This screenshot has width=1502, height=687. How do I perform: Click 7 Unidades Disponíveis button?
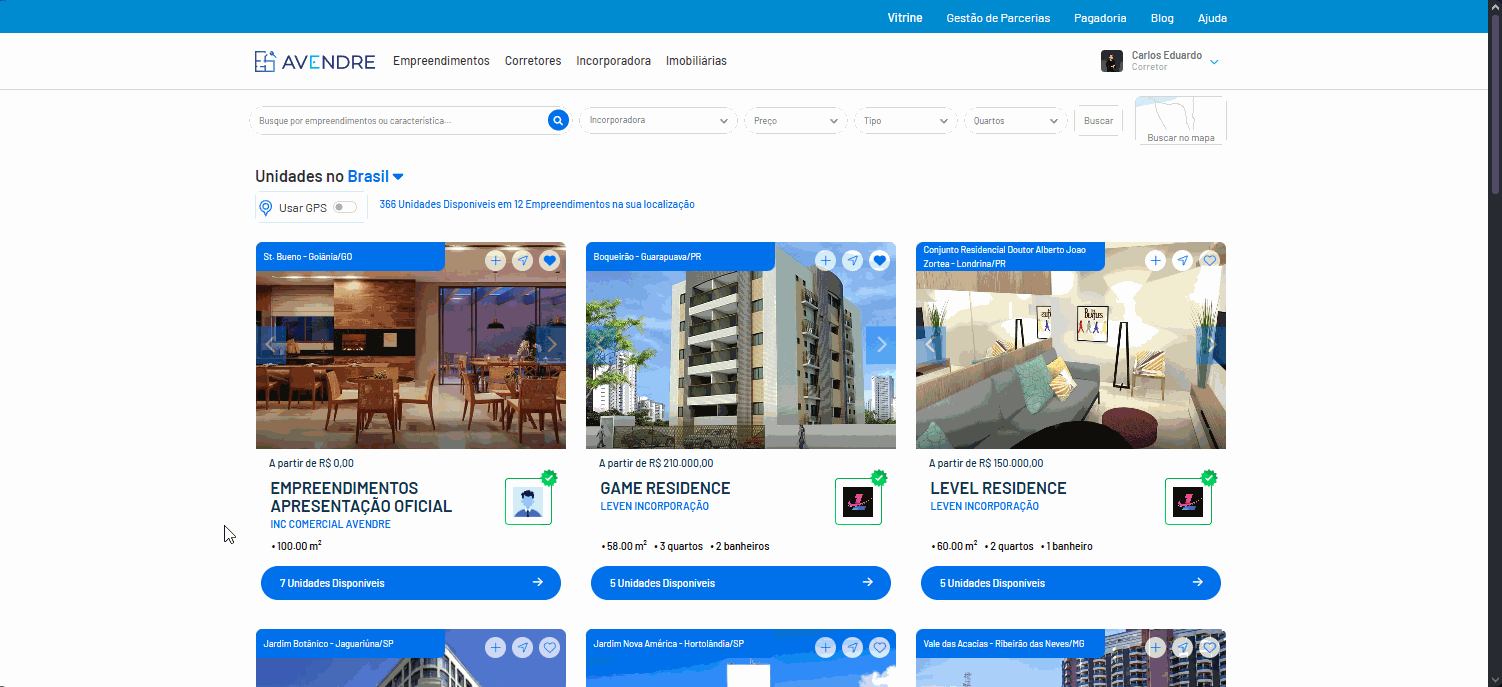click(411, 583)
